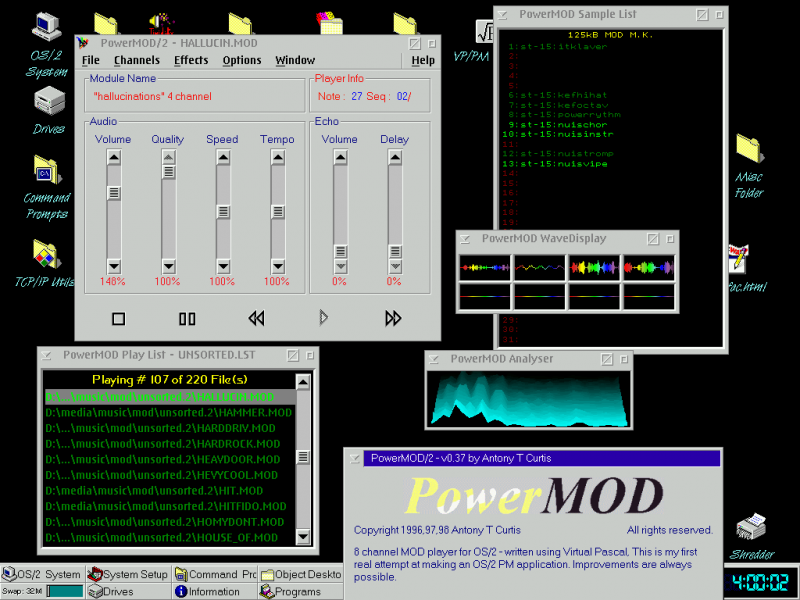The image size is (800, 600).
Task: Click the Echo Delay slider up arrow
Action: click(x=395, y=157)
